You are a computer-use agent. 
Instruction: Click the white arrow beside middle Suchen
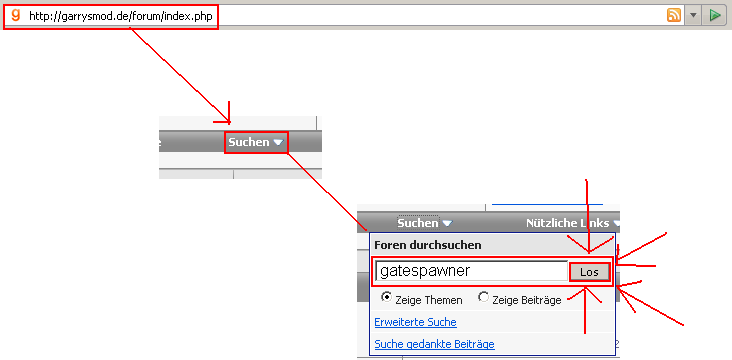coord(278,142)
